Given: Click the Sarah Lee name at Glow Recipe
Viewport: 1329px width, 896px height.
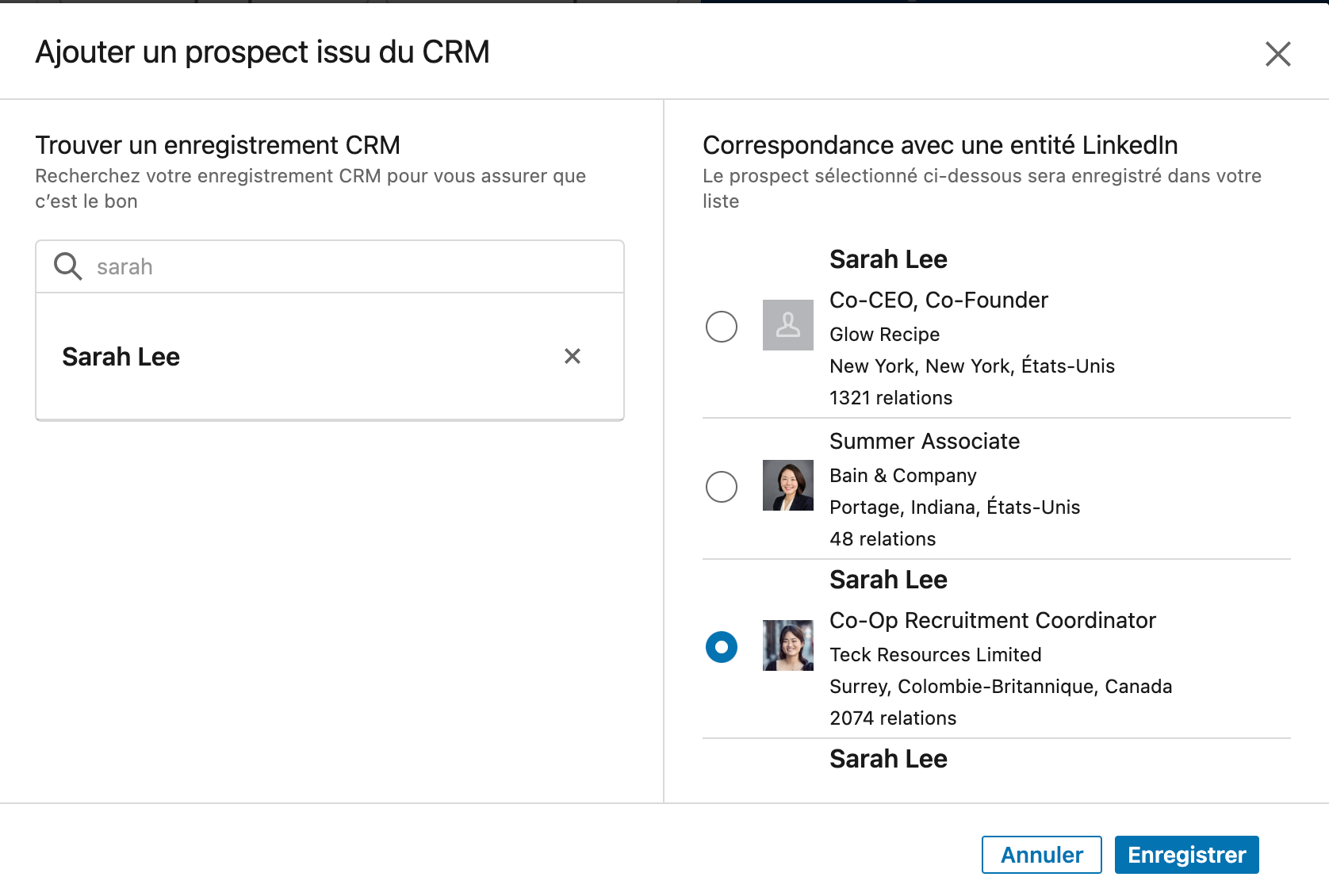Looking at the screenshot, I should 888,259.
